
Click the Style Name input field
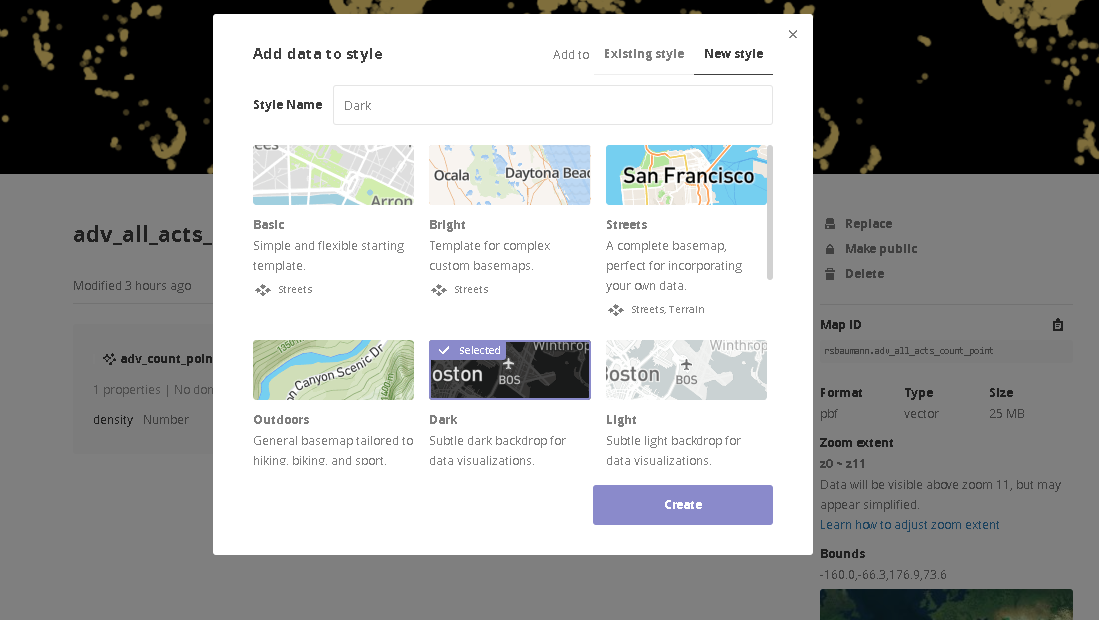553,105
